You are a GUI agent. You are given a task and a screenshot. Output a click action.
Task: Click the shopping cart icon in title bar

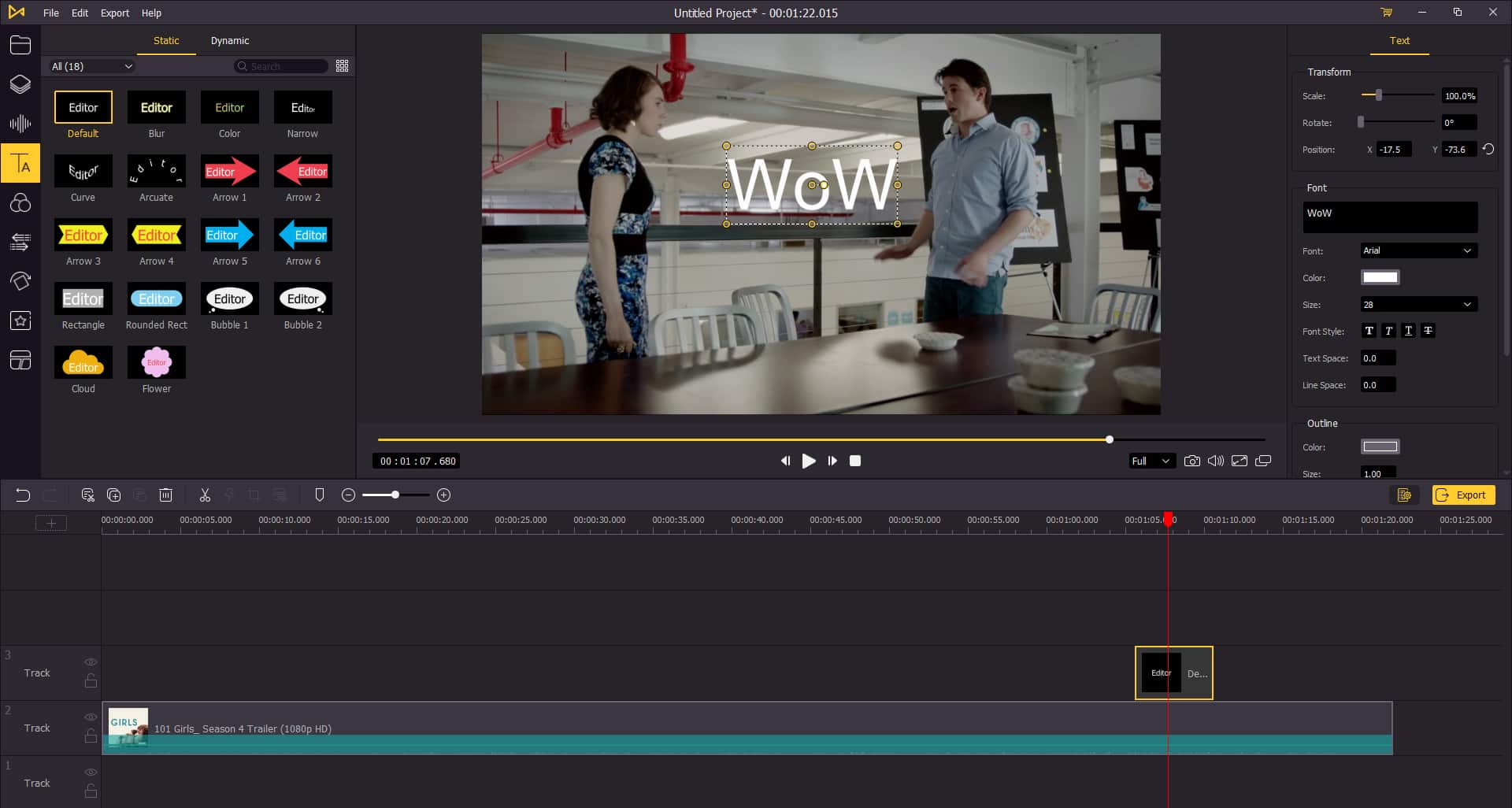(1386, 13)
